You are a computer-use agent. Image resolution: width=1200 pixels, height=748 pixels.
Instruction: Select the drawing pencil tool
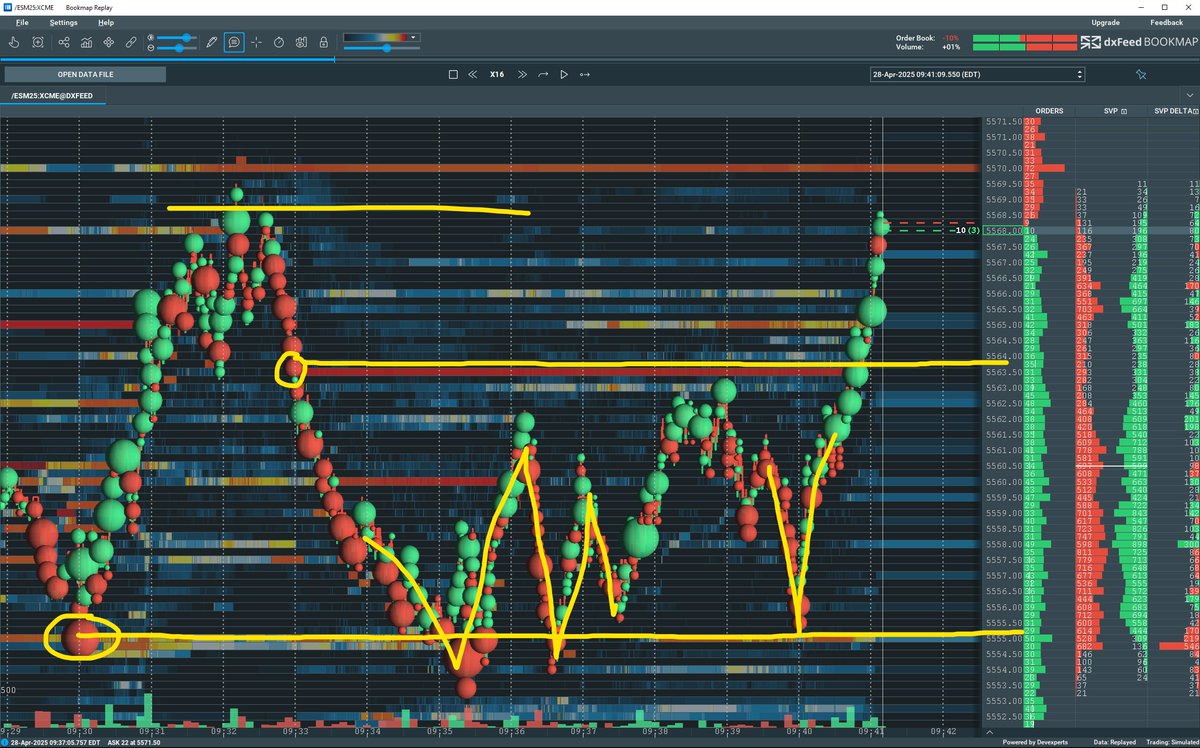(211, 42)
